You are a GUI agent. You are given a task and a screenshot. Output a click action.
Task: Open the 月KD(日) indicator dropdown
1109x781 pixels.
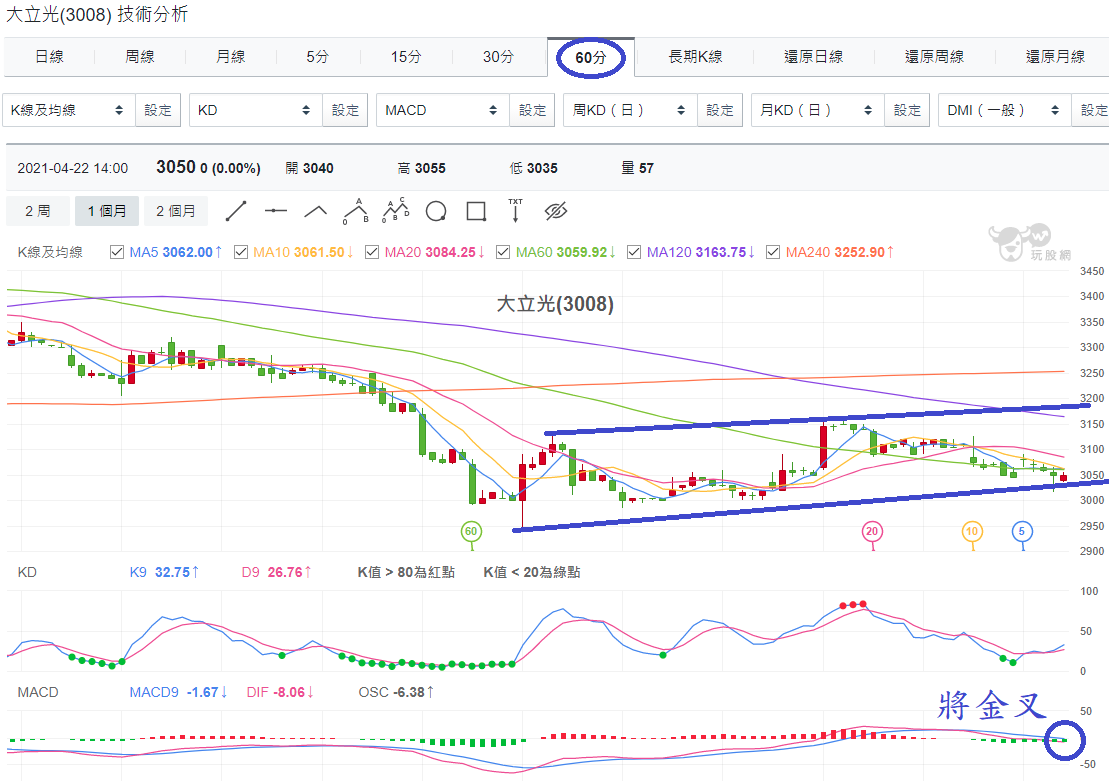(818, 110)
